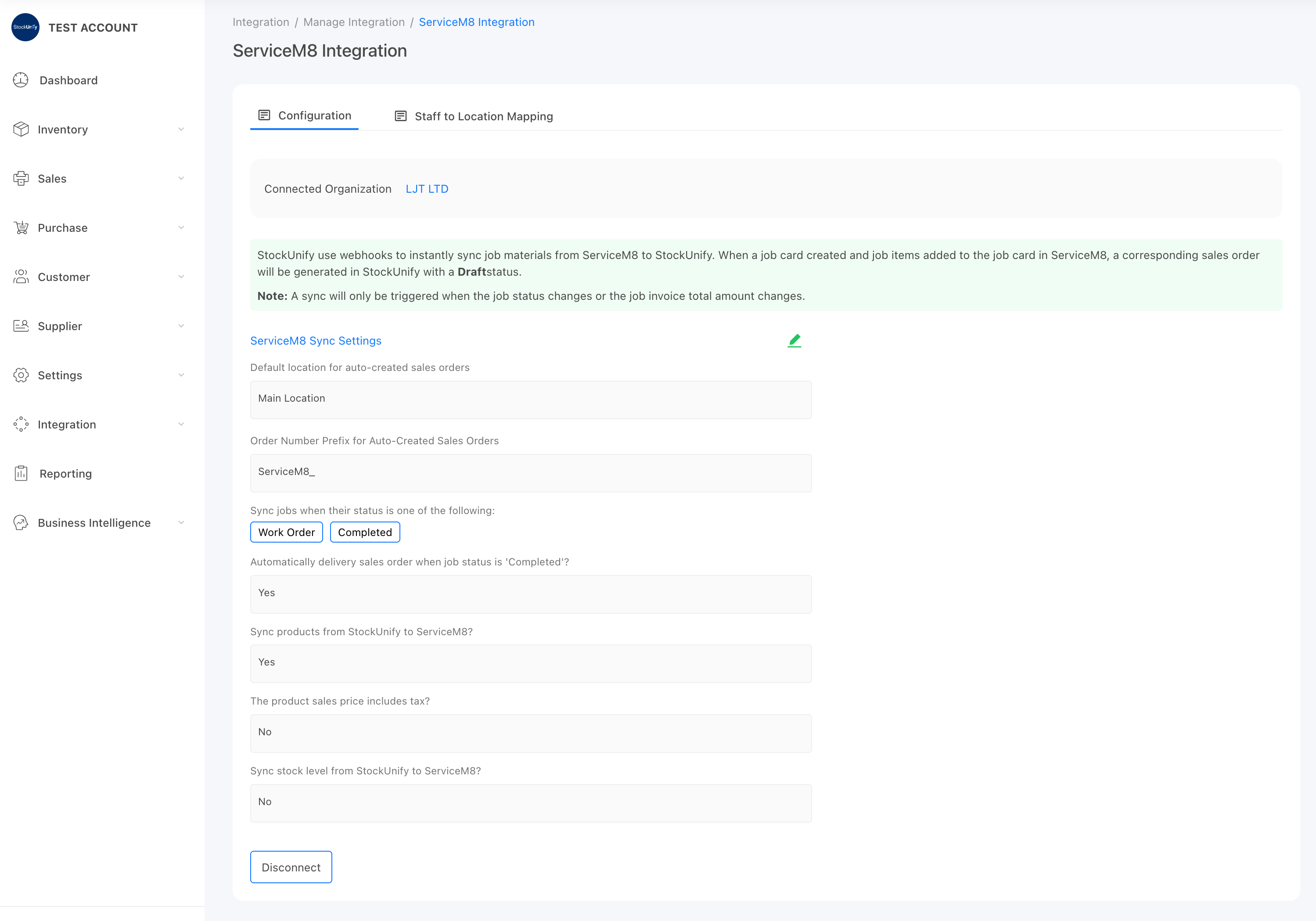Click the auto delivery 'Yes' field

click(531, 594)
